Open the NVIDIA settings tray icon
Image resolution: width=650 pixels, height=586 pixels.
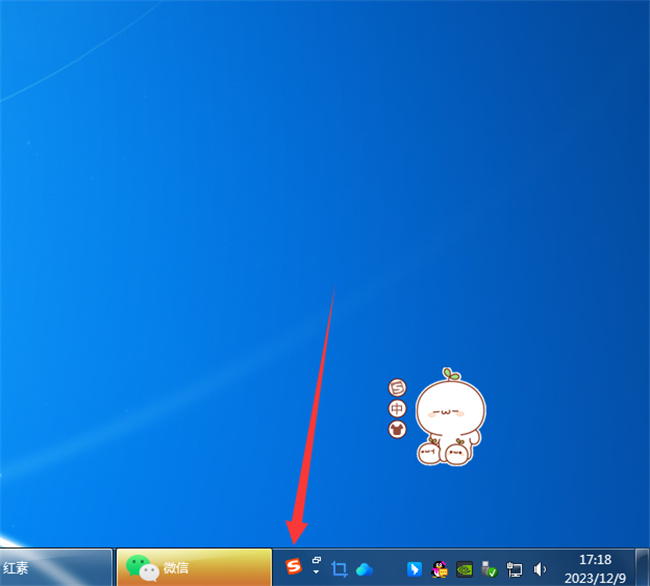pyautogui.click(x=464, y=569)
